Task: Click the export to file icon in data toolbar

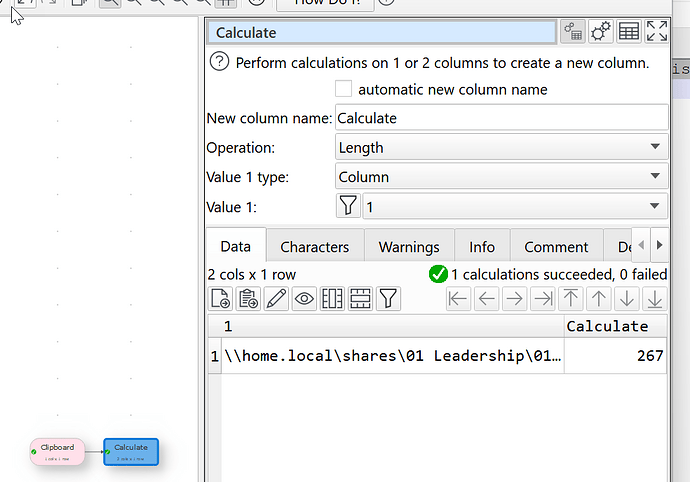Action: click(220, 298)
